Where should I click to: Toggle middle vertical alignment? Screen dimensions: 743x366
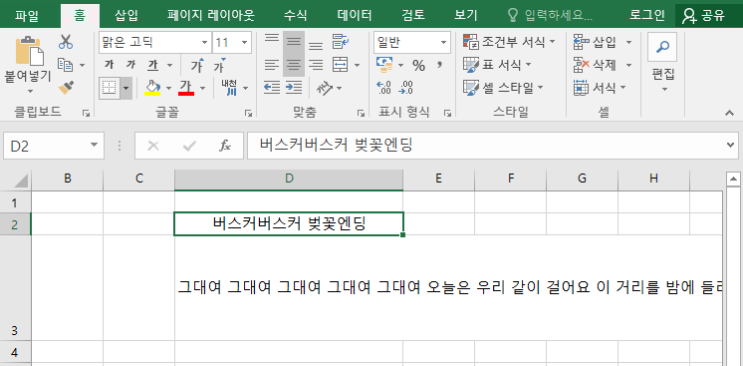pyautogui.click(x=294, y=42)
